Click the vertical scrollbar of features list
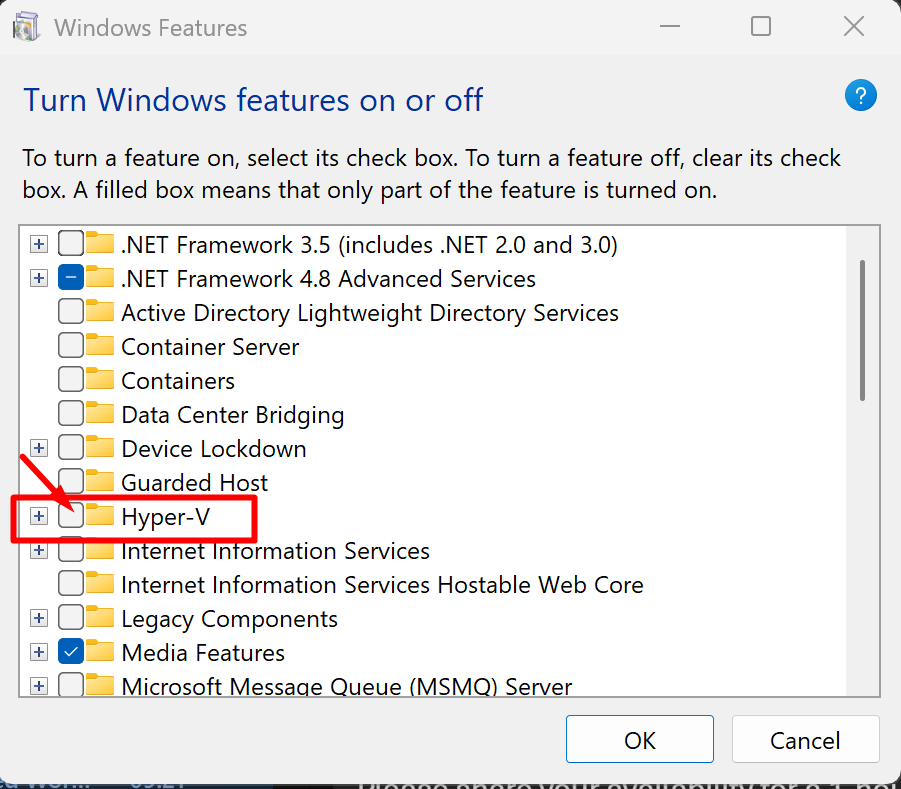Image resolution: width=901 pixels, height=789 pixels. click(x=862, y=330)
